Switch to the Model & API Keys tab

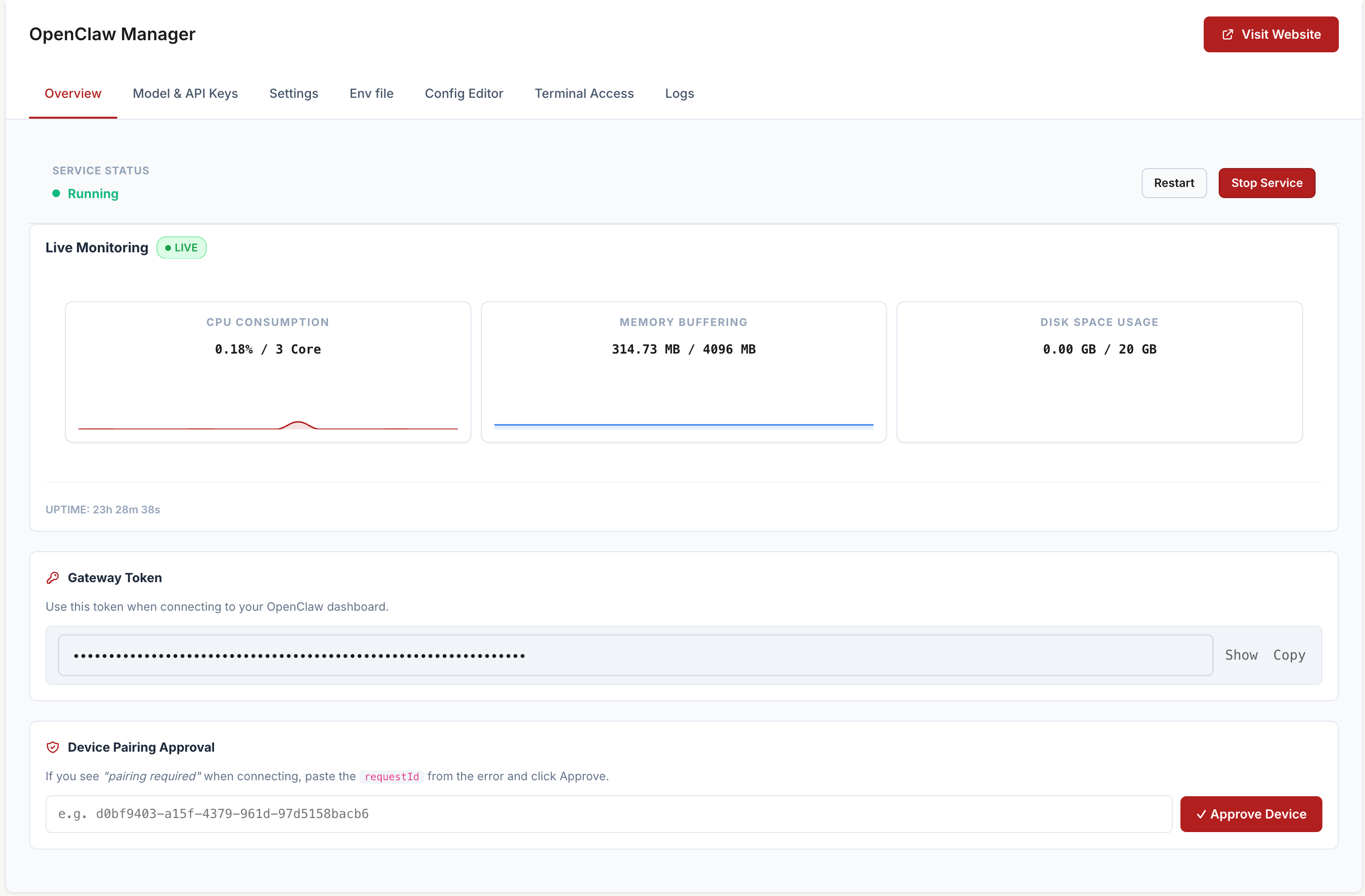tap(185, 93)
